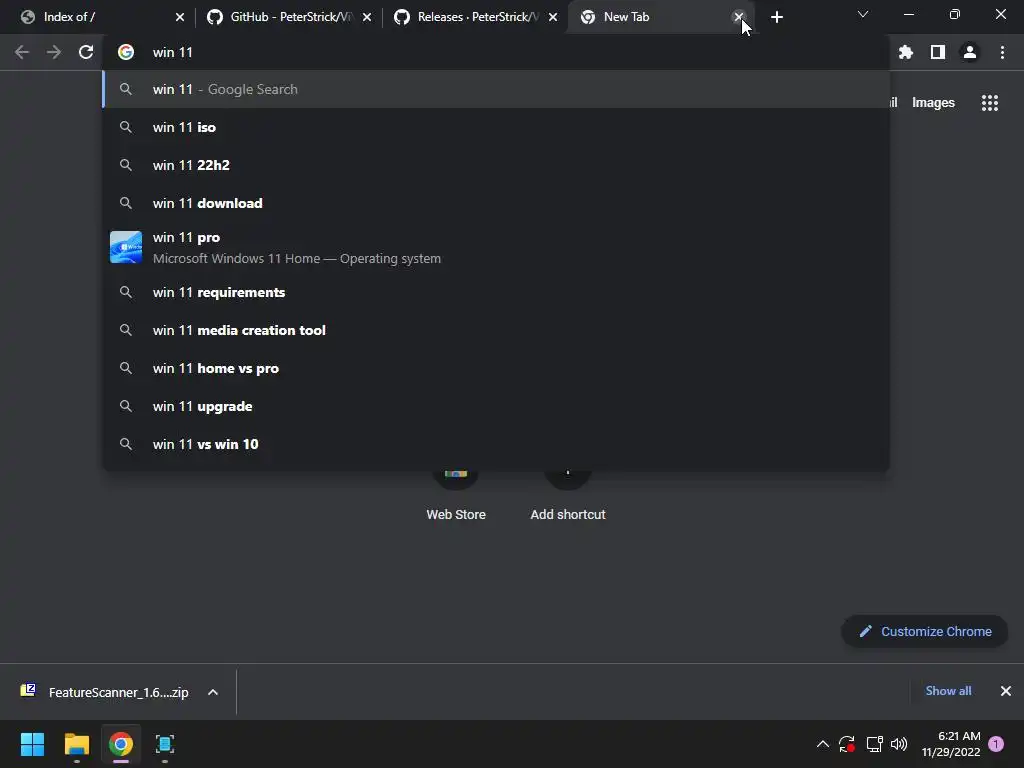Click the address bar with 'win 11'
The height and width of the screenshot is (768, 1024).
[496, 52]
